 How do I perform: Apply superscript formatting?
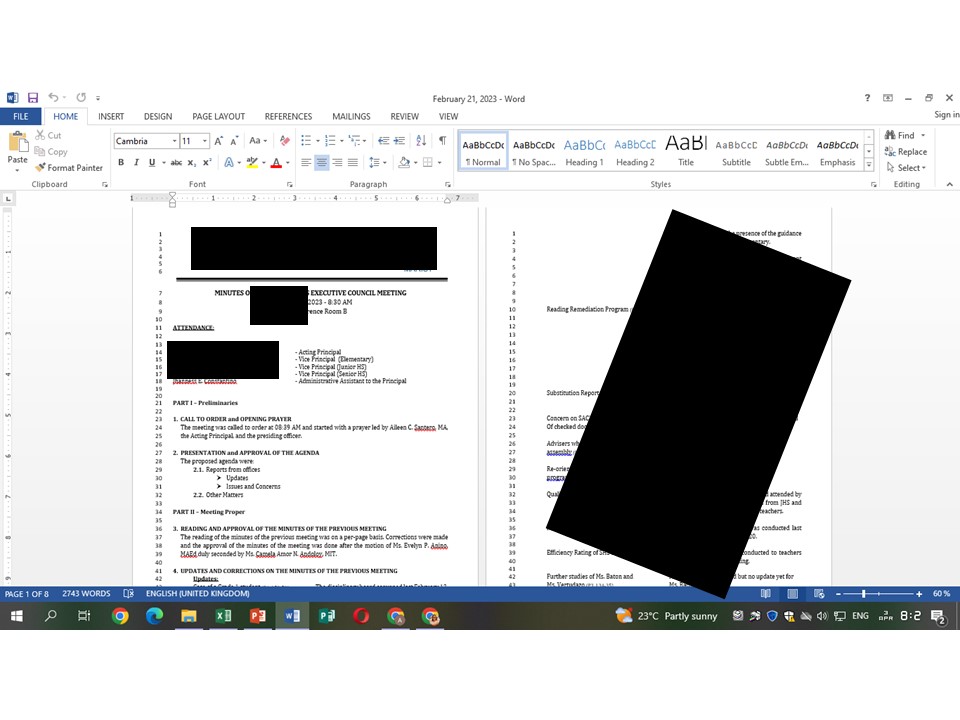207,162
